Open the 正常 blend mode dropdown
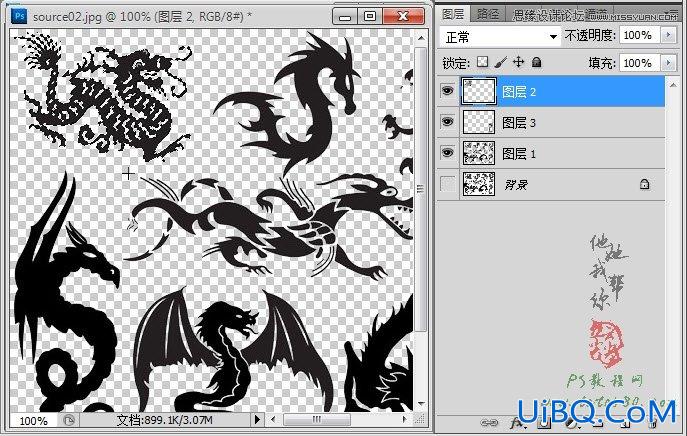Screen dimensions: 687x436 500,37
